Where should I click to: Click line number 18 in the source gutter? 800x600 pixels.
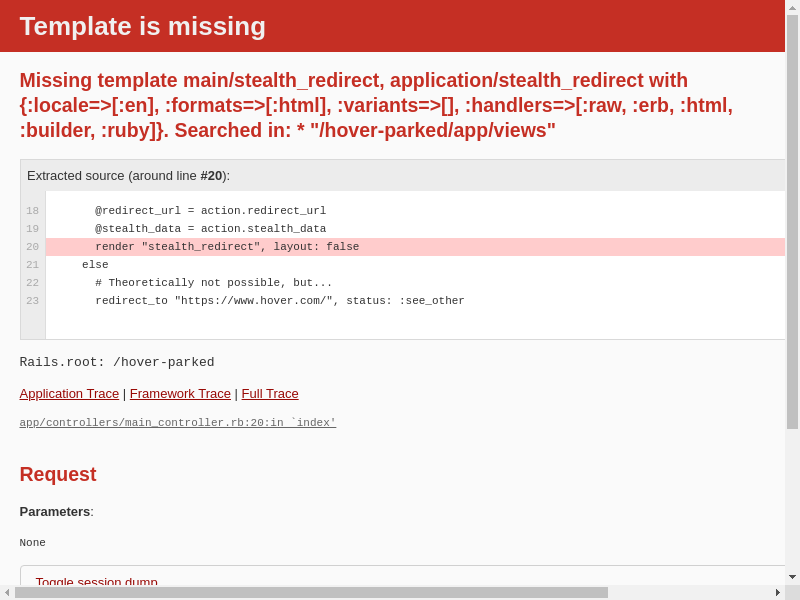(x=33, y=211)
